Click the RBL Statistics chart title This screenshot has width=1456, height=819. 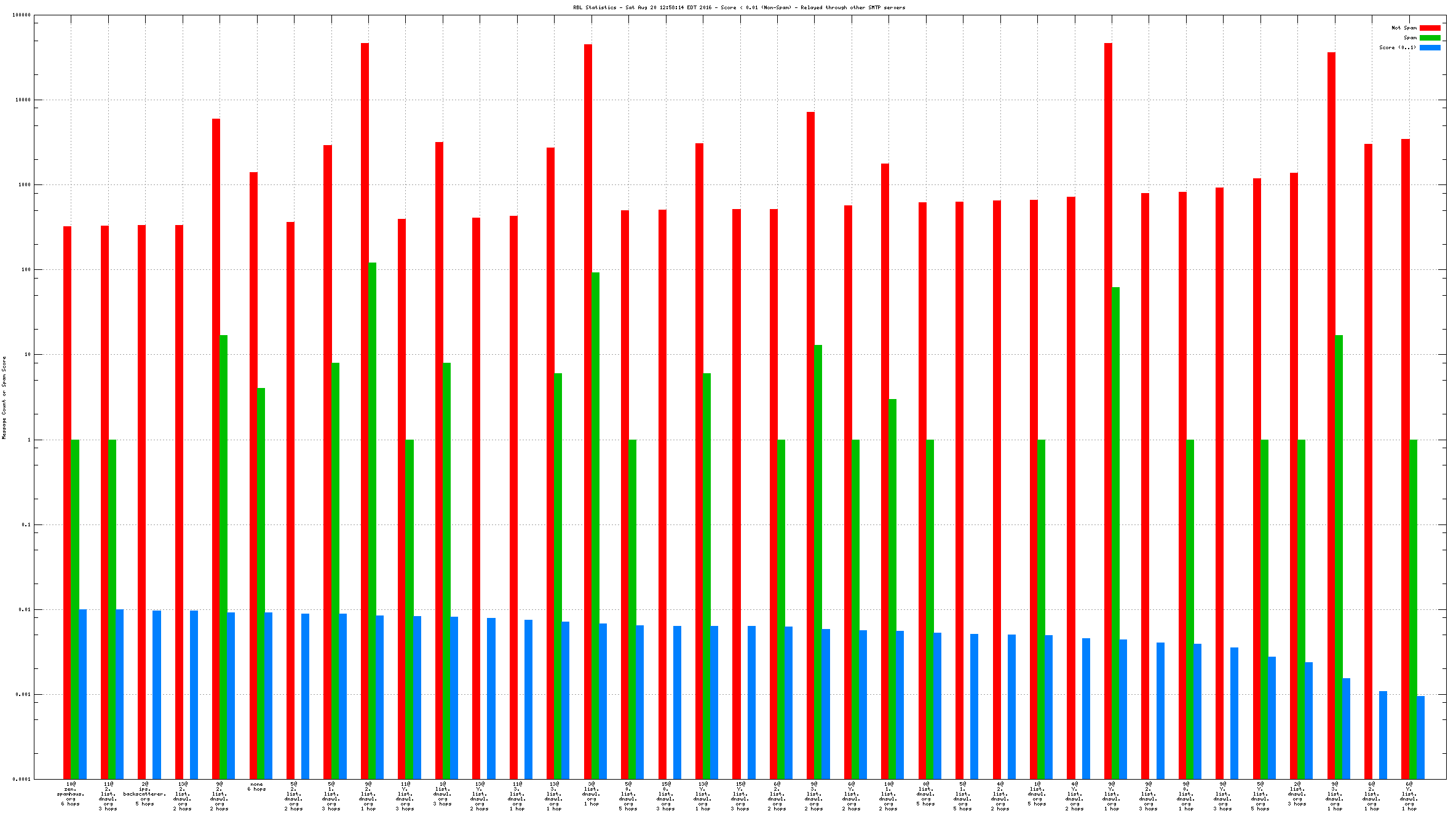coord(738,7)
